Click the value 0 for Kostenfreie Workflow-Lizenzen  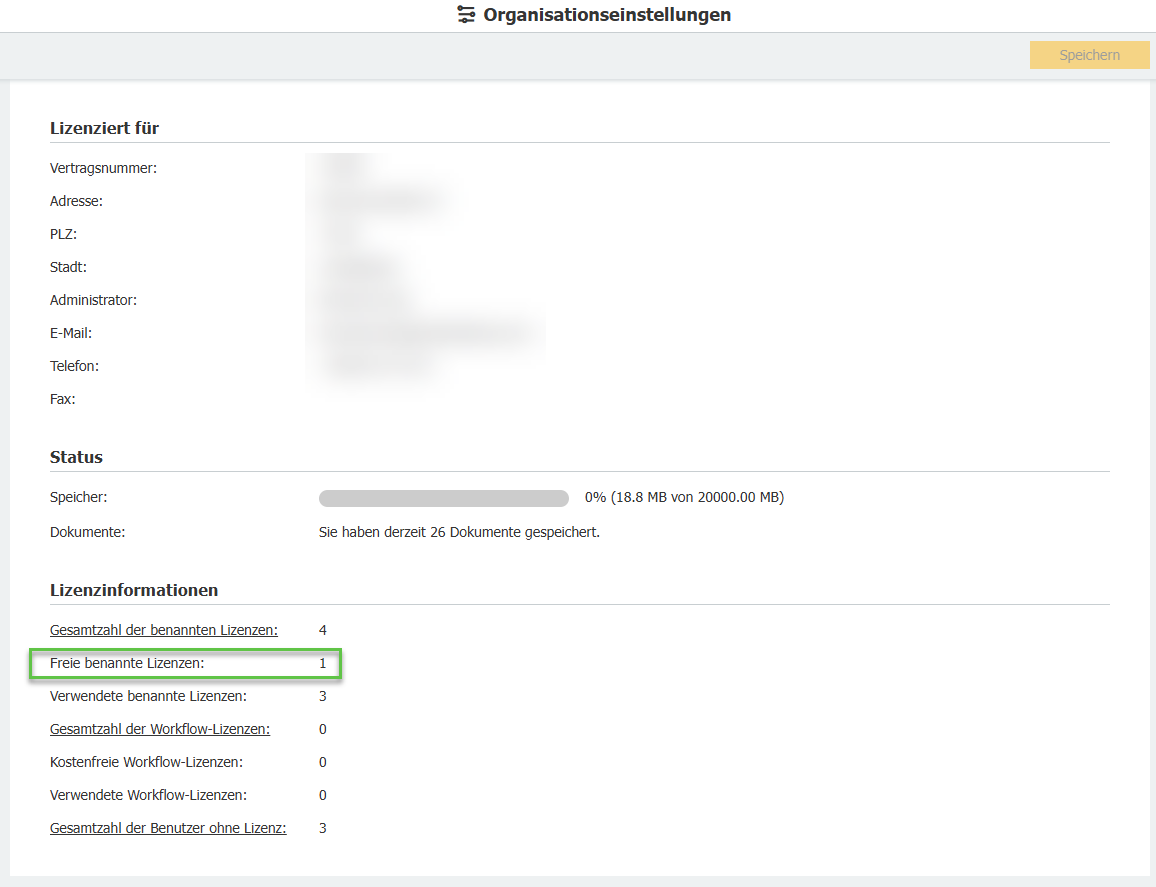[323, 762]
